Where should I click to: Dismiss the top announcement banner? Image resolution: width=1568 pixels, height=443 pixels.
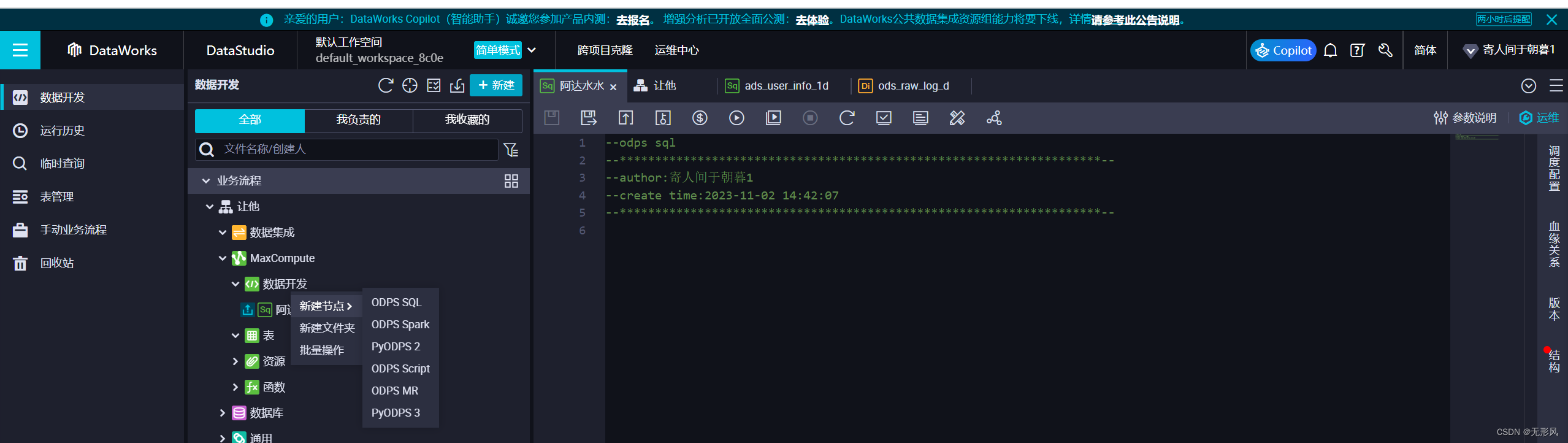coord(1552,20)
